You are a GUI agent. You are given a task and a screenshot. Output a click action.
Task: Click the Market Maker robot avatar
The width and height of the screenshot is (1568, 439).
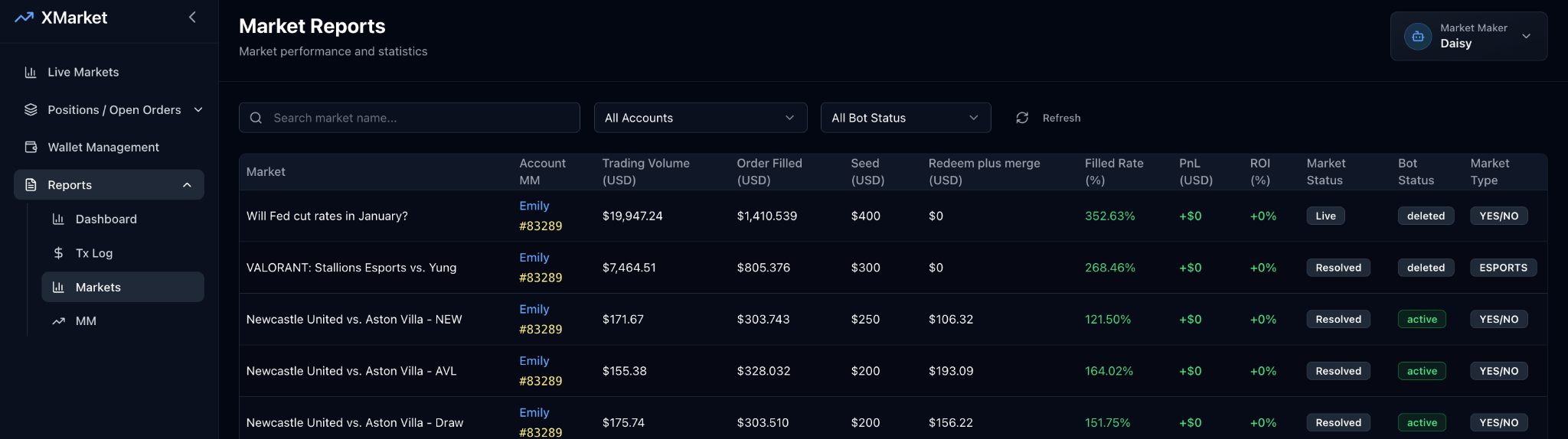pos(1417,36)
